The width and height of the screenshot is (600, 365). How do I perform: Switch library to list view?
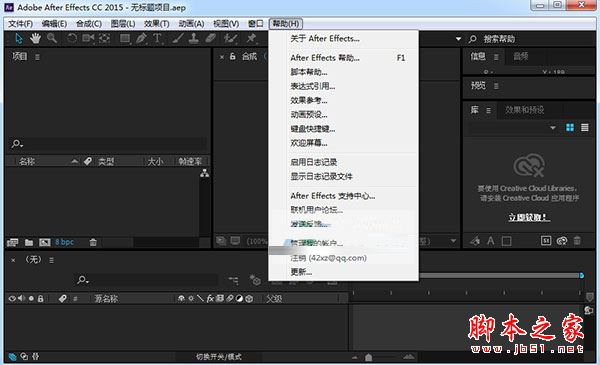pos(585,127)
